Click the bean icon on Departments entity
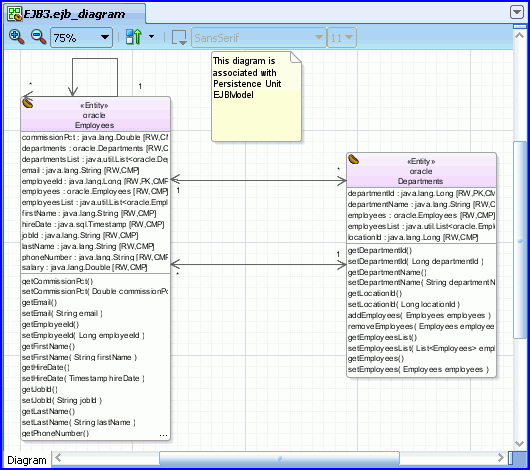Image resolution: width=530 pixels, height=470 pixels. click(354, 159)
